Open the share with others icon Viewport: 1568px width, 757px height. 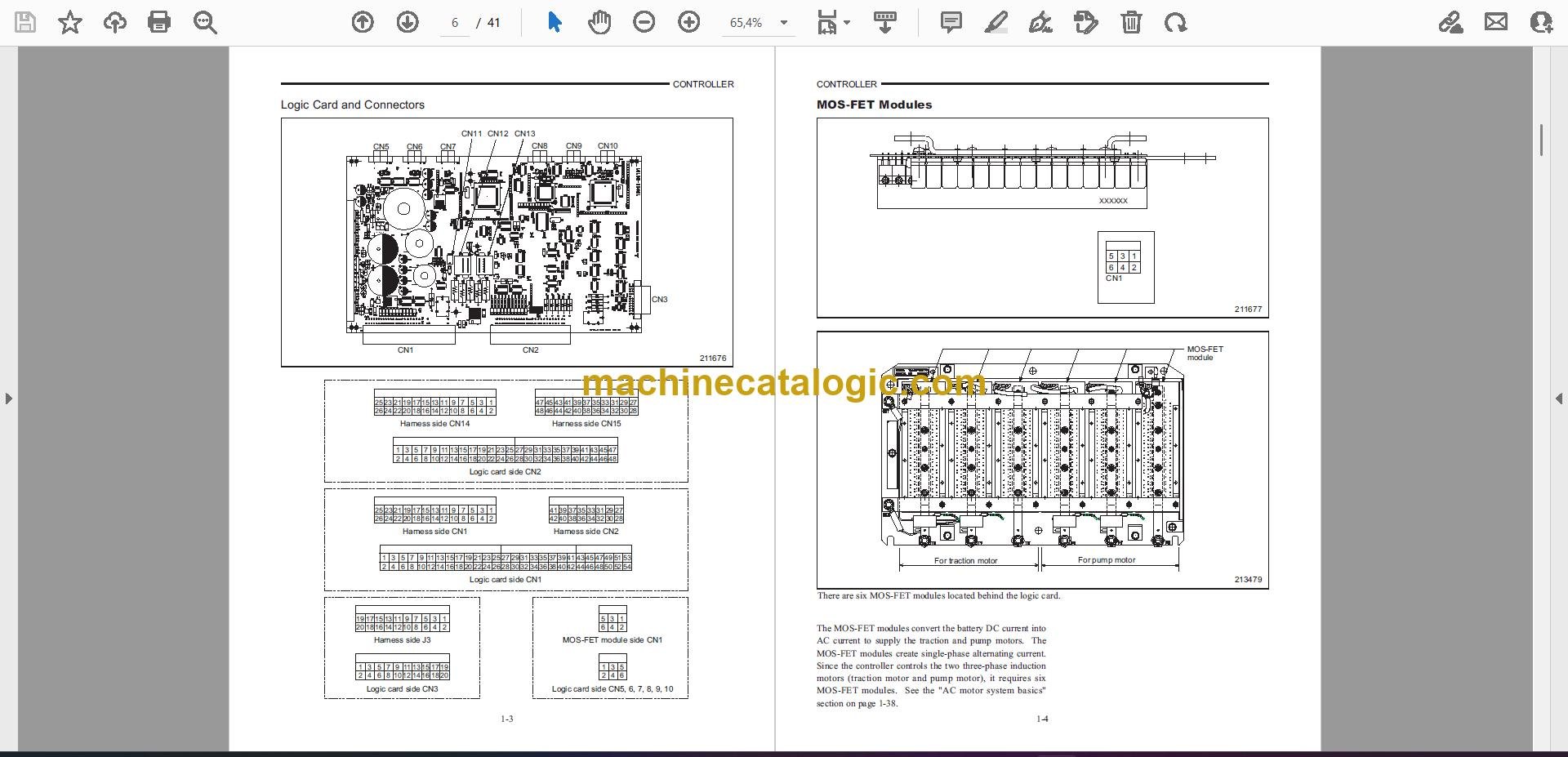[1541, 23]
